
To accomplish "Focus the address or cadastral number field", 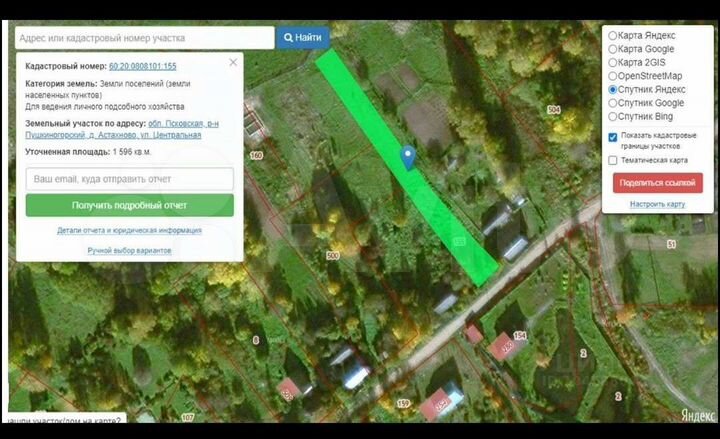I will click(x=145, y=38).
